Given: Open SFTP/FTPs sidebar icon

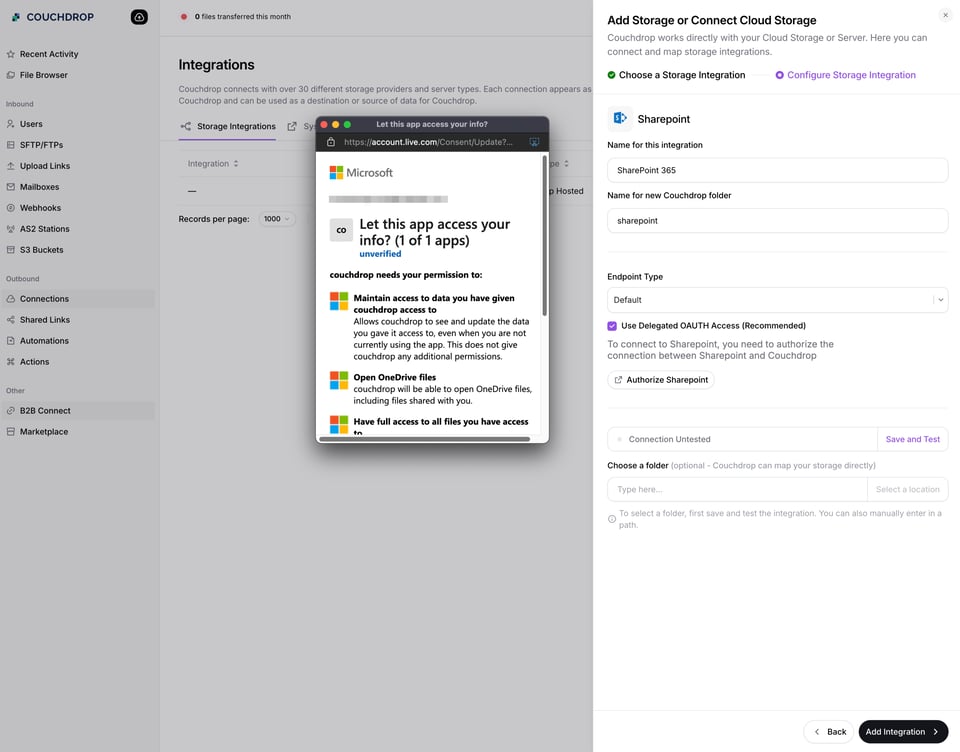Looking at the screenshot, I should (x=10, y=145).
